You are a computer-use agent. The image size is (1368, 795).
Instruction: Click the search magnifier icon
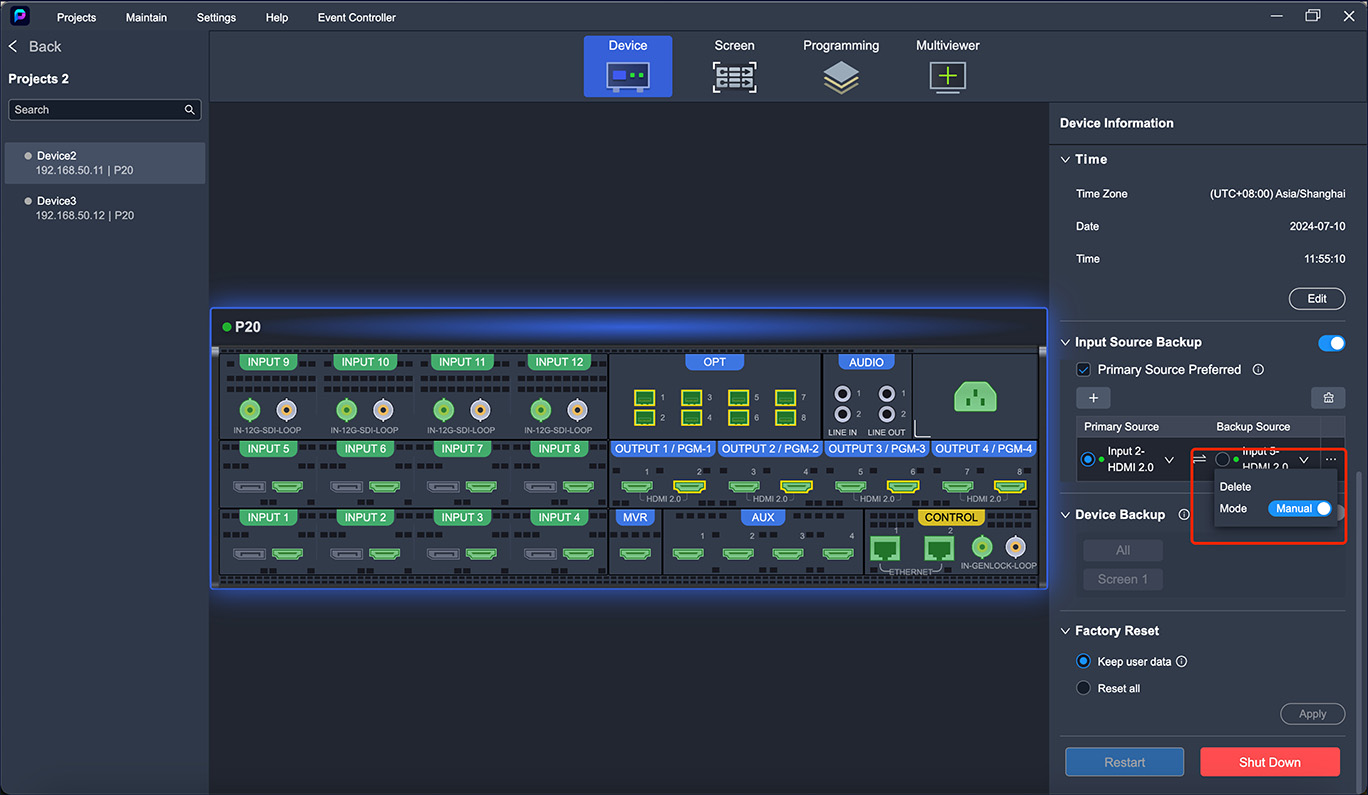[190, 110]
